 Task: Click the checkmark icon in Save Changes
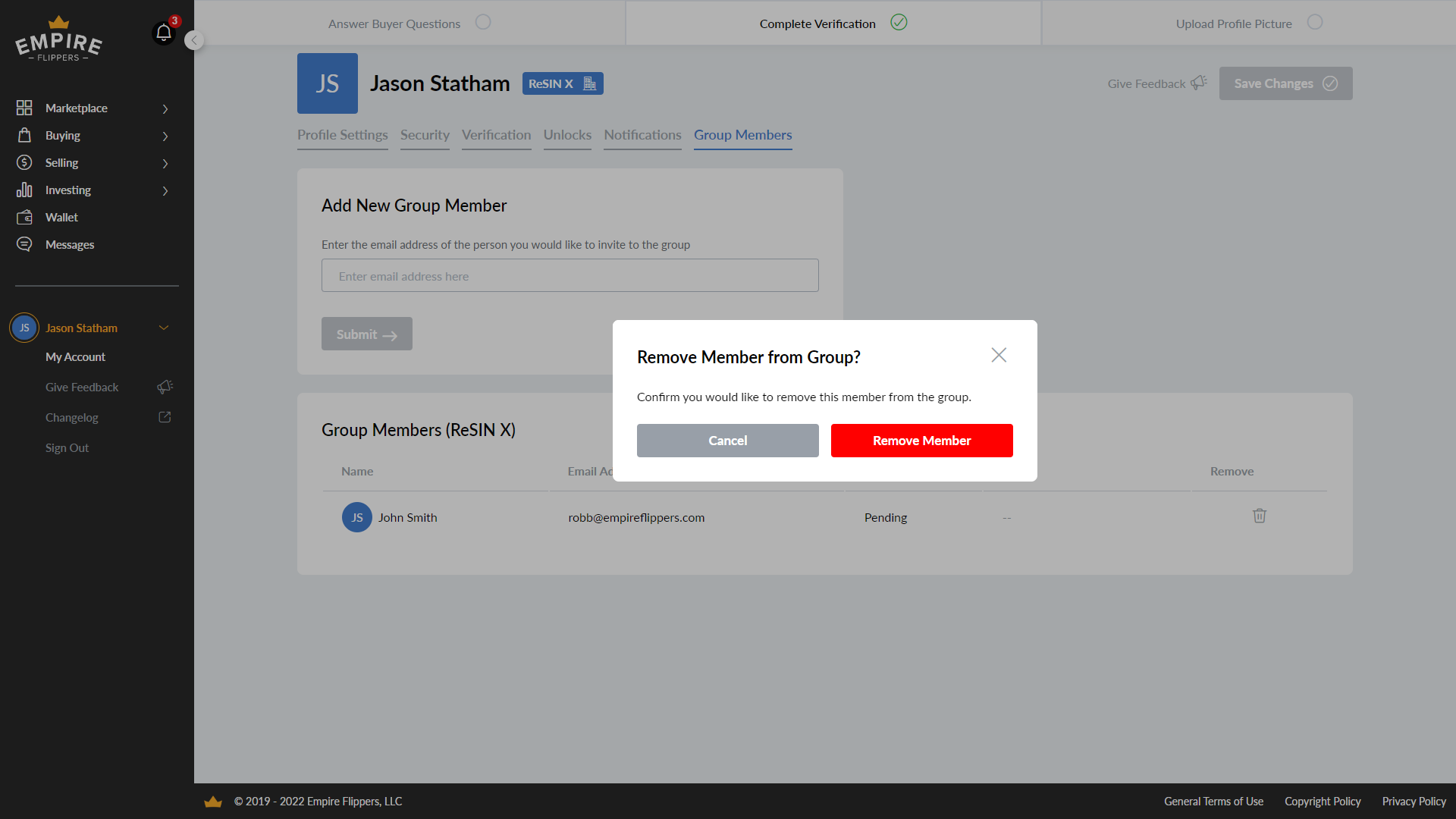click(x=1330, y=83)
